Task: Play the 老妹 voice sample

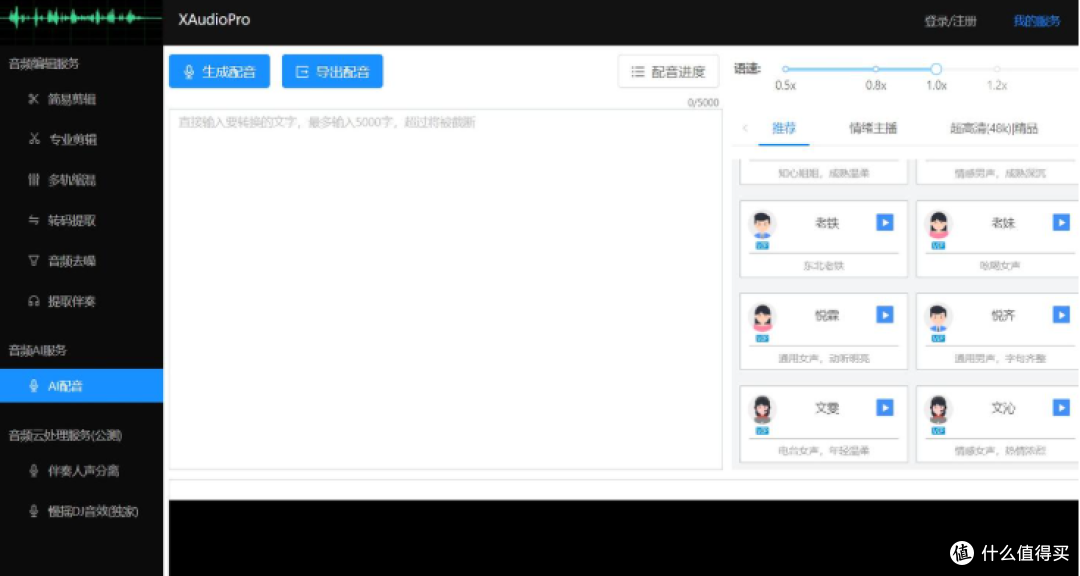Action: point(1061,223)
